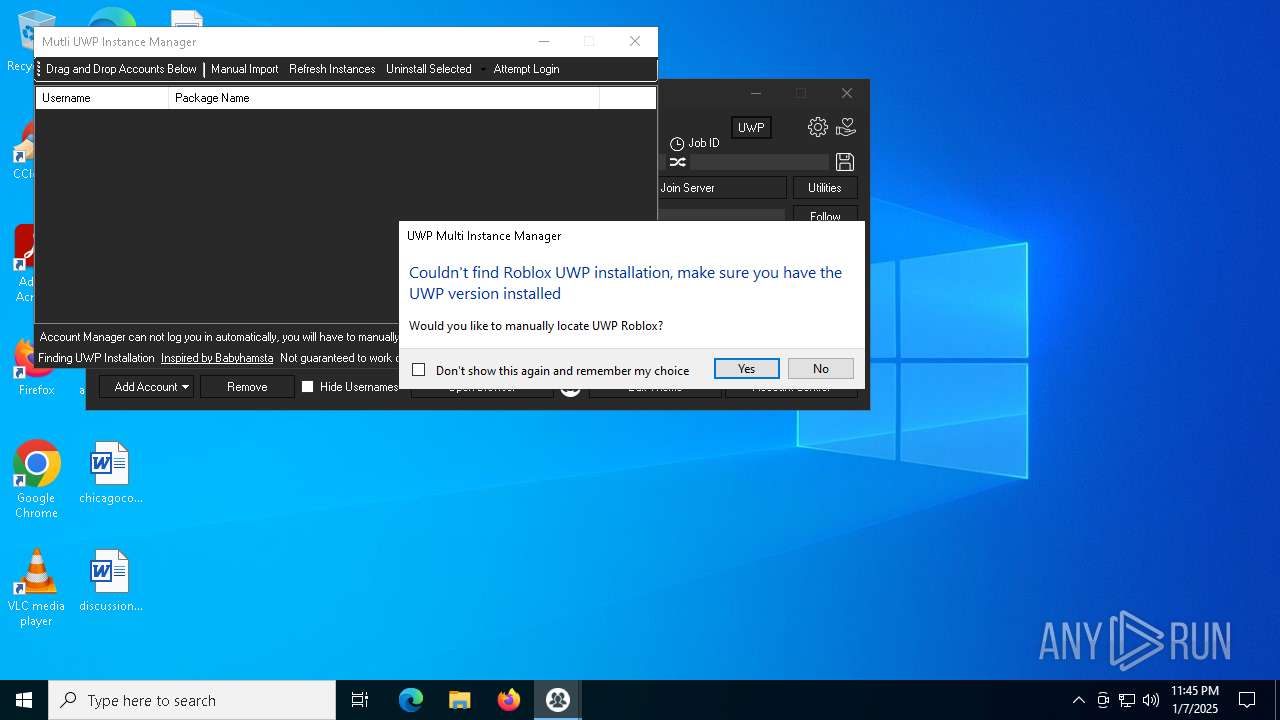Open settings gear in Account Manager

coord(818,127)
